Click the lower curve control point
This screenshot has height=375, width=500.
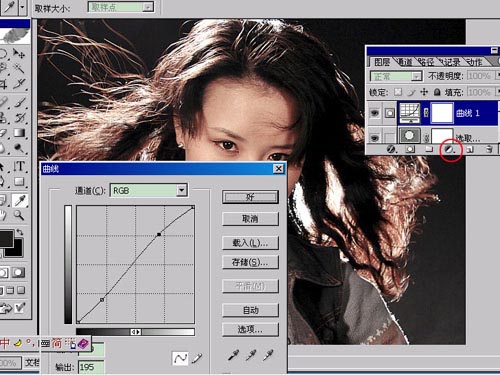click(x=102, y=300)
